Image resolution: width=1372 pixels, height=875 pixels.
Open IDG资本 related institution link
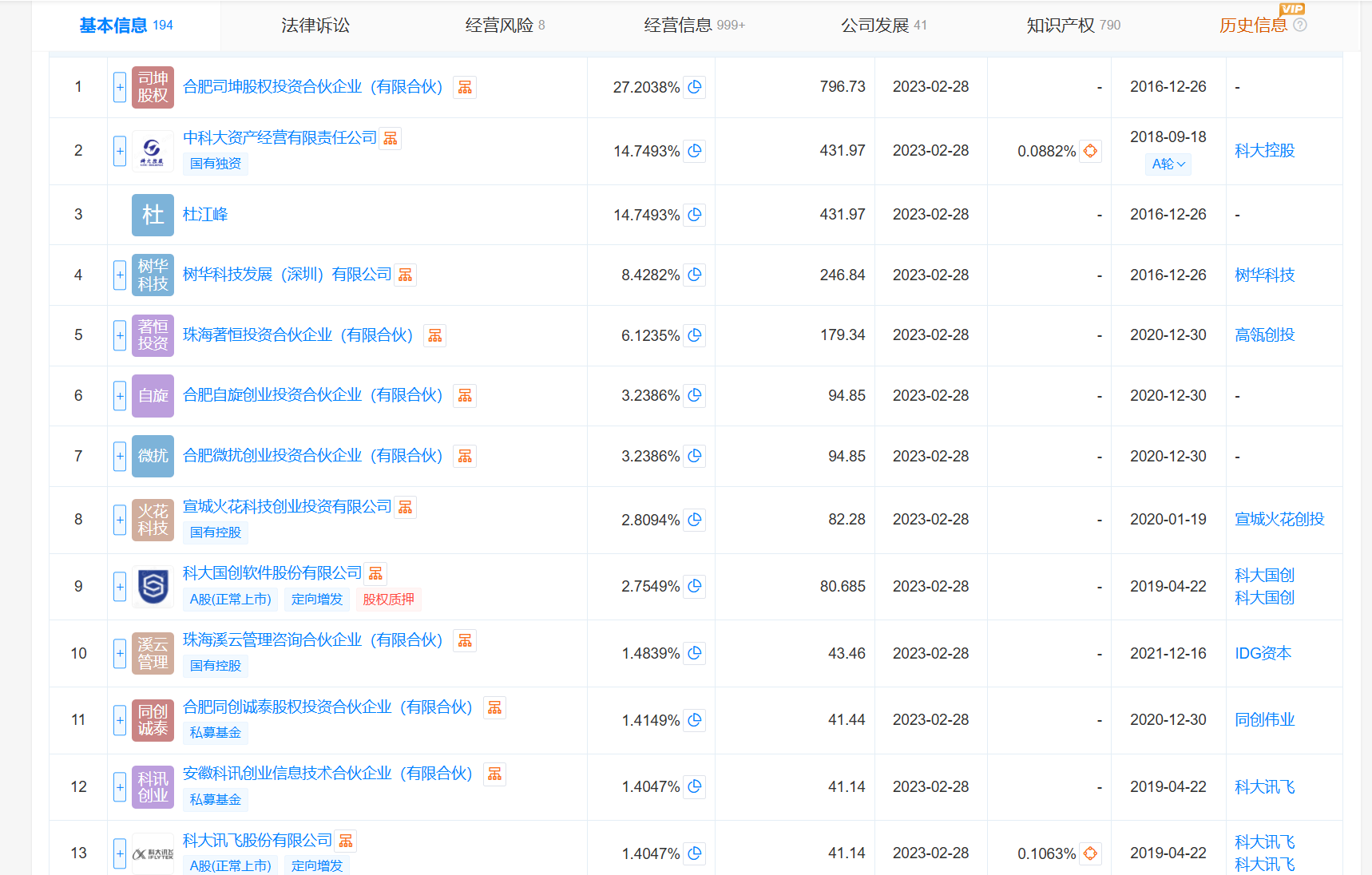click(1263, 653)
